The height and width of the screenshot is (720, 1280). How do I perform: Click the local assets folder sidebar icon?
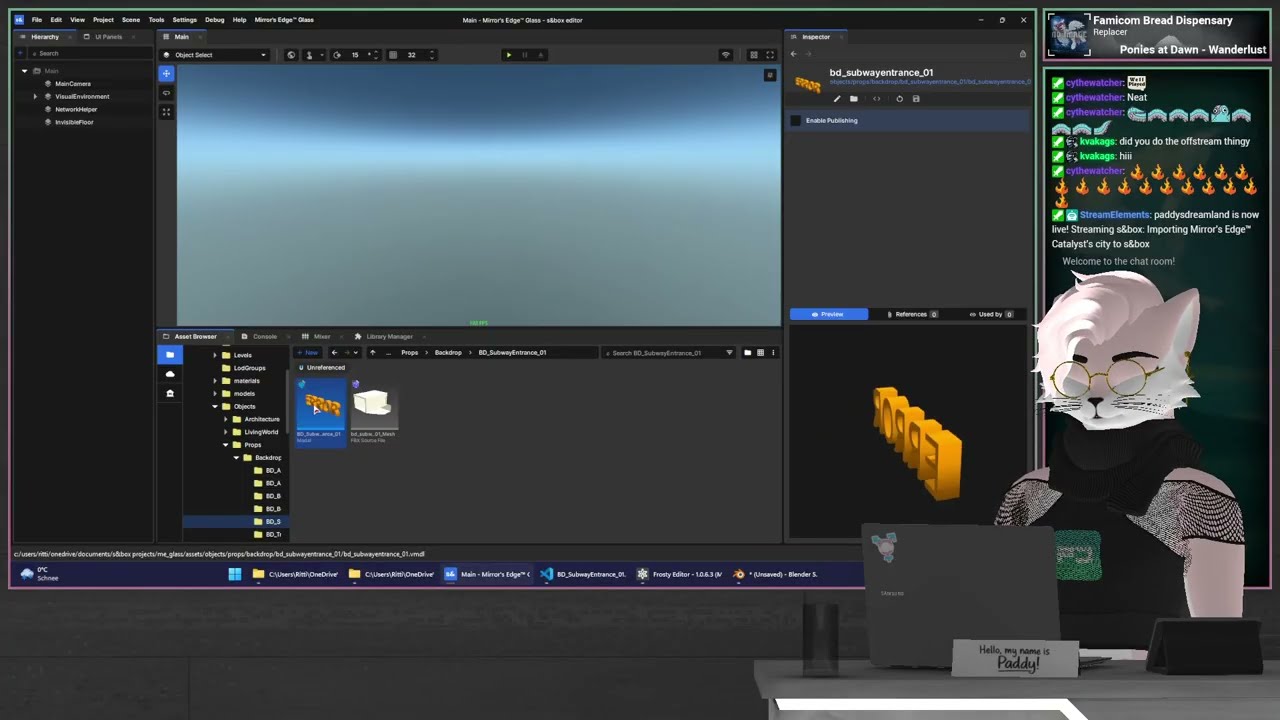tap(170, 355)
